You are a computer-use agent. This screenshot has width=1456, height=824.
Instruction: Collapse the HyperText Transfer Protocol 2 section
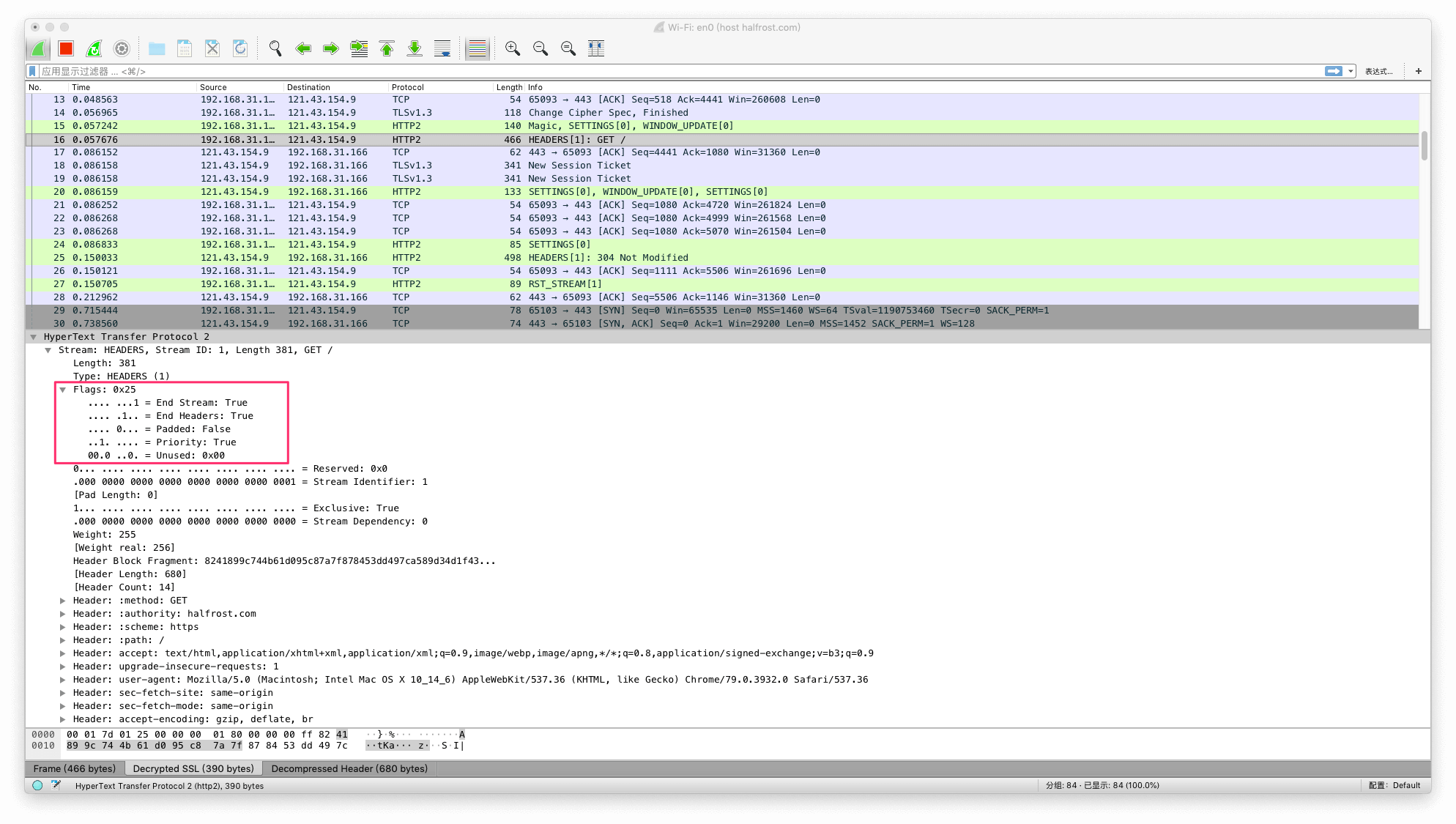pos(33,337)
